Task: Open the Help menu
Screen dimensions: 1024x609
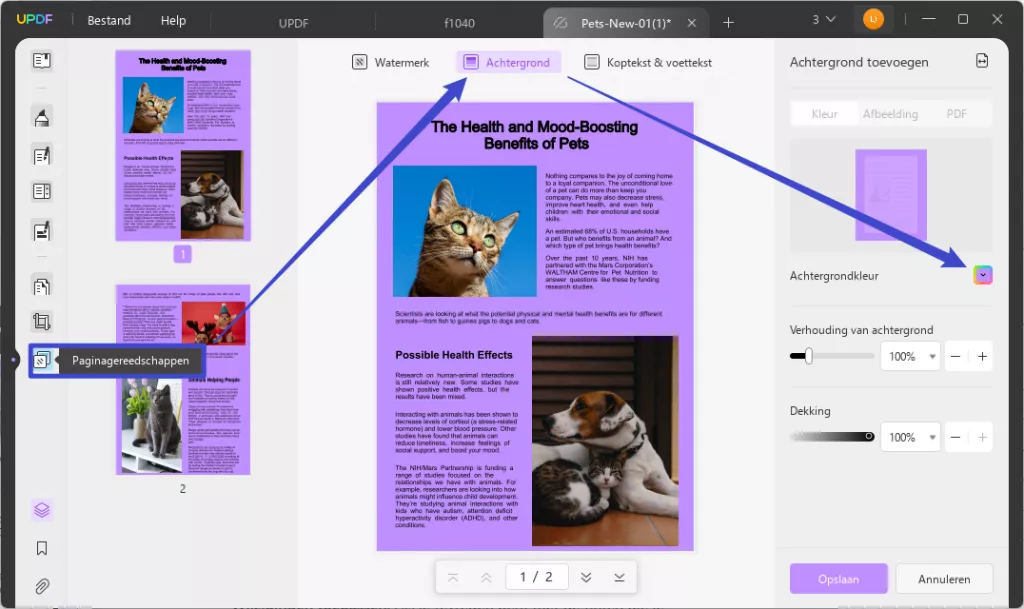Action: (x=173, y=20)
